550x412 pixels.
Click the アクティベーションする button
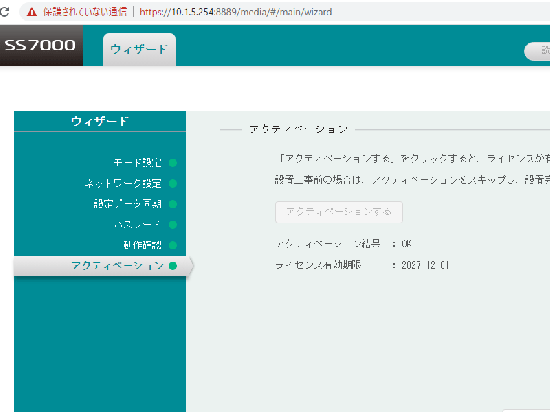(338, 212)
